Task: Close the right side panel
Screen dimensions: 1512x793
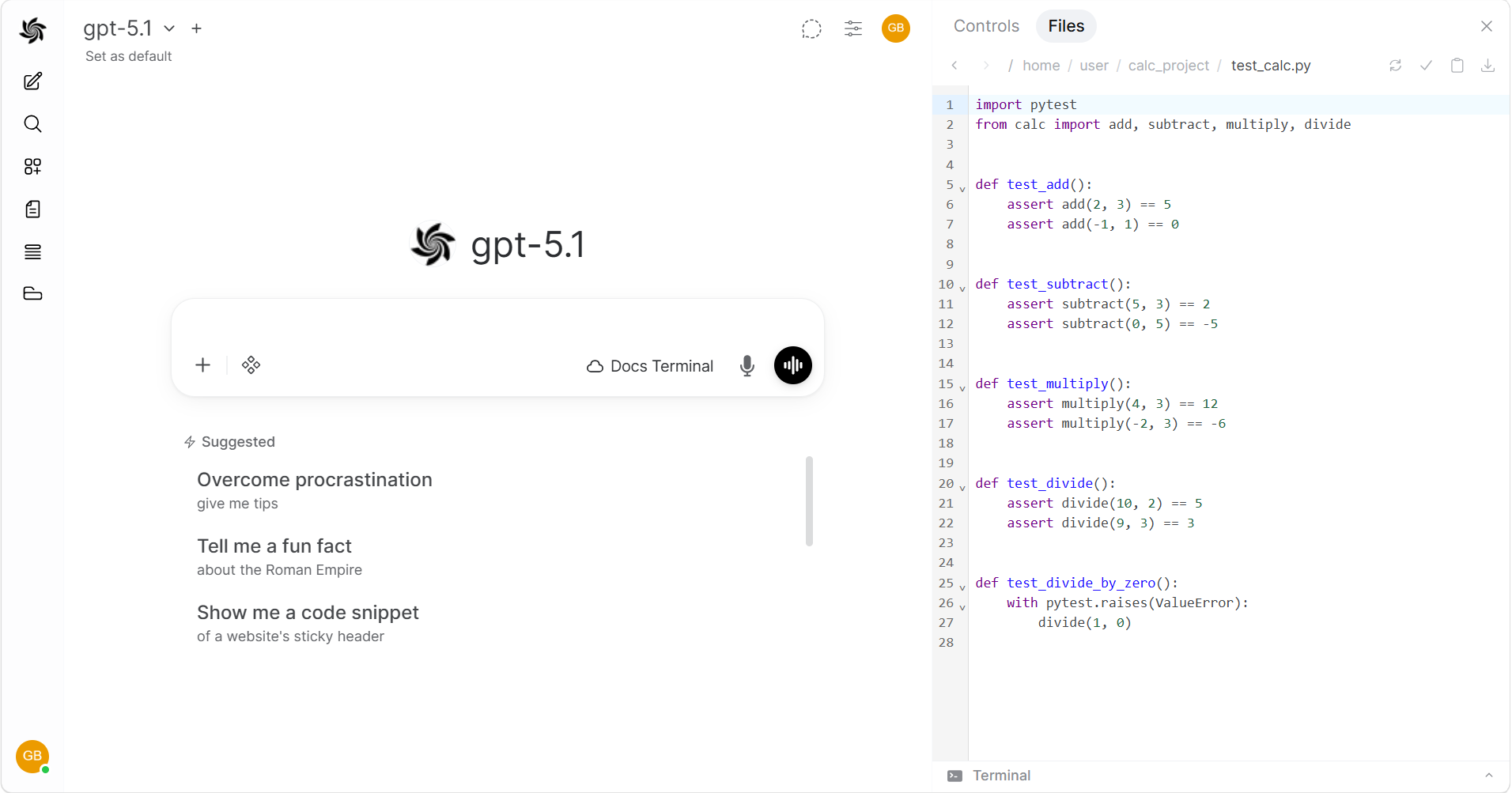Action: tap(1487, 26)
